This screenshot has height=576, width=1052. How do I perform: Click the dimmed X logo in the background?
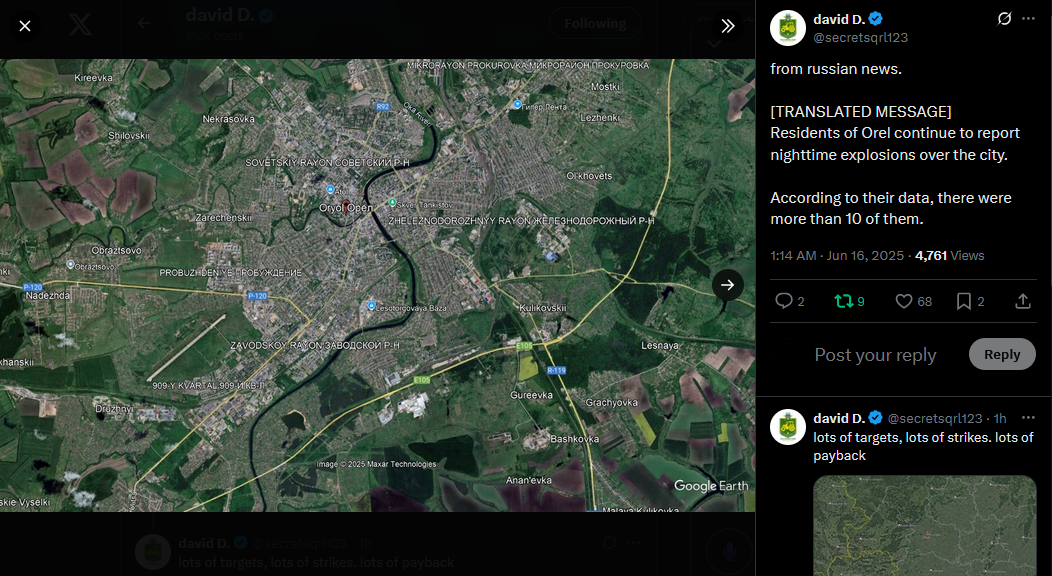[x=81, y=25]
